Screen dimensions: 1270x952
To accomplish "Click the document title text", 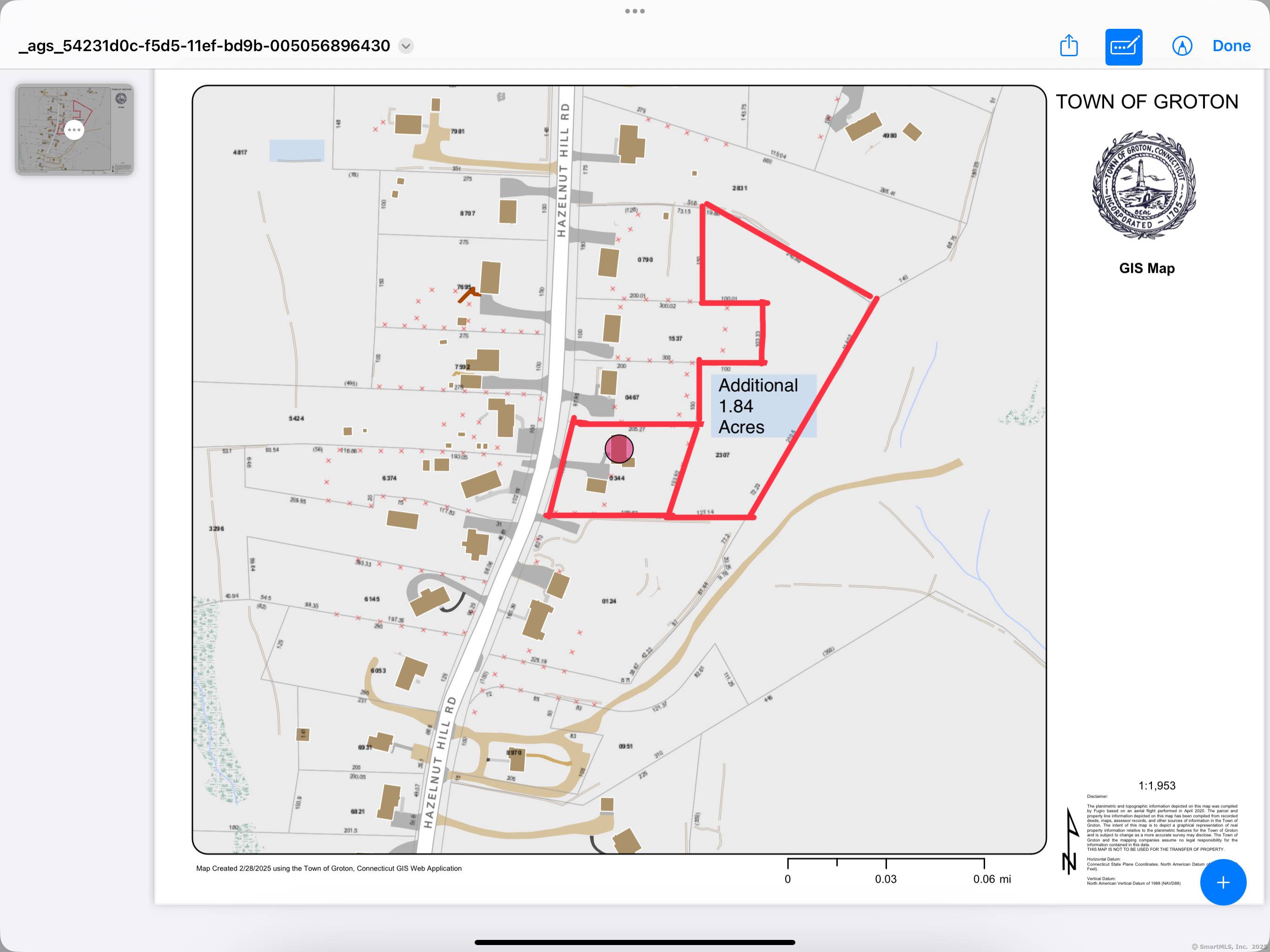I will point(205,46).
